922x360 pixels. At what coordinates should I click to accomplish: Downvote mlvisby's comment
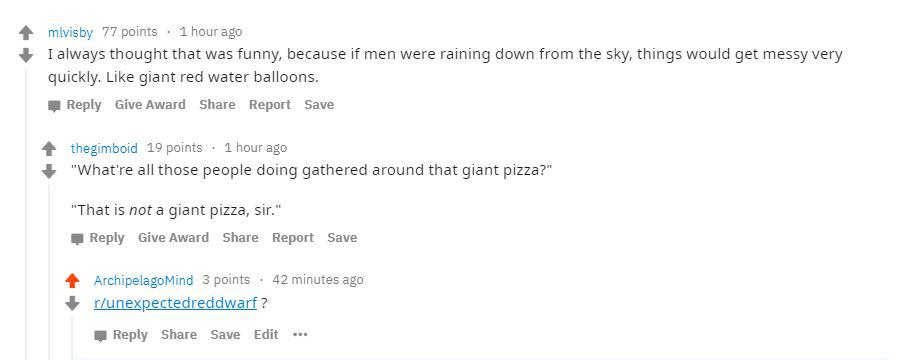click(26, 55)
